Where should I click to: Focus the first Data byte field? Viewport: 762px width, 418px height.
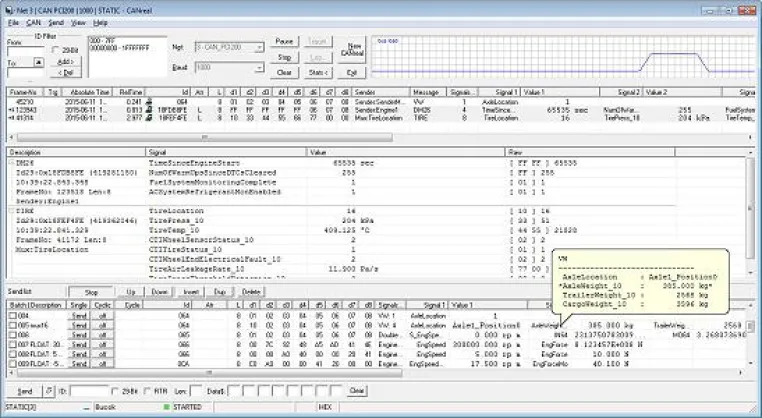234,391
